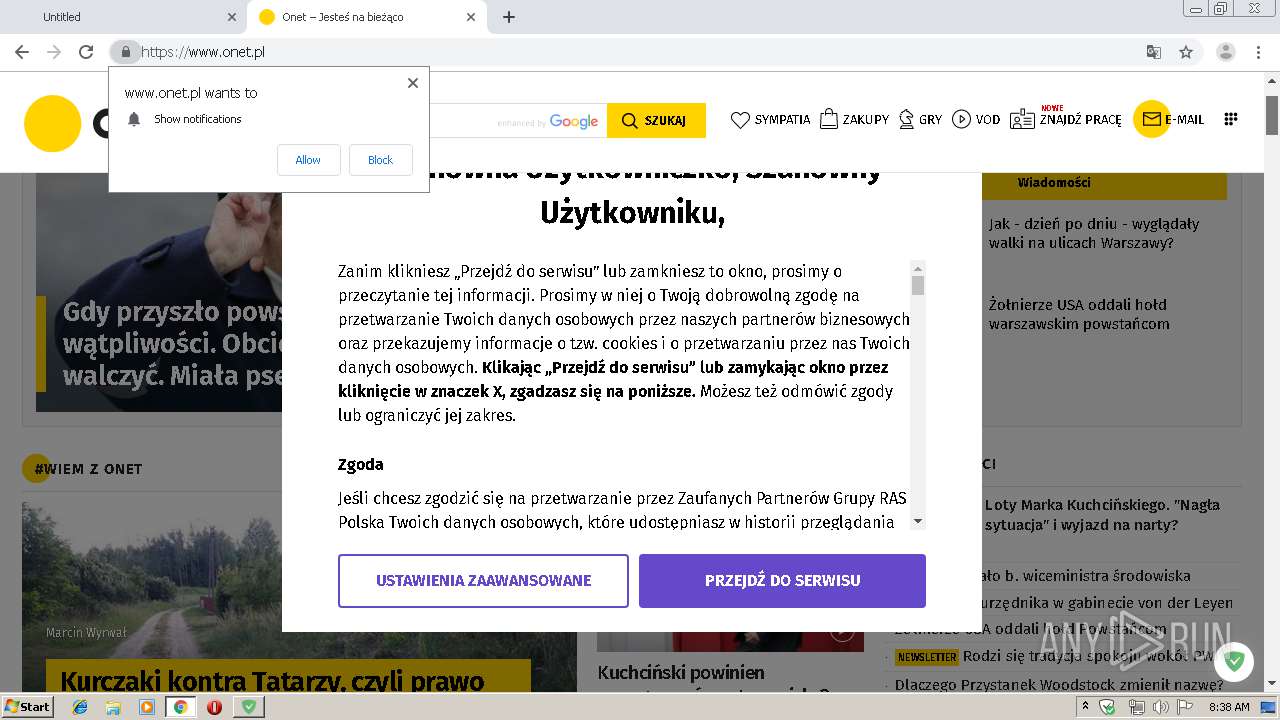The height and width of the screenshot is (720, 1280).
Task: Click USTAWIENIA ZAAWANSOWANE button
Action: pos(483,581)
